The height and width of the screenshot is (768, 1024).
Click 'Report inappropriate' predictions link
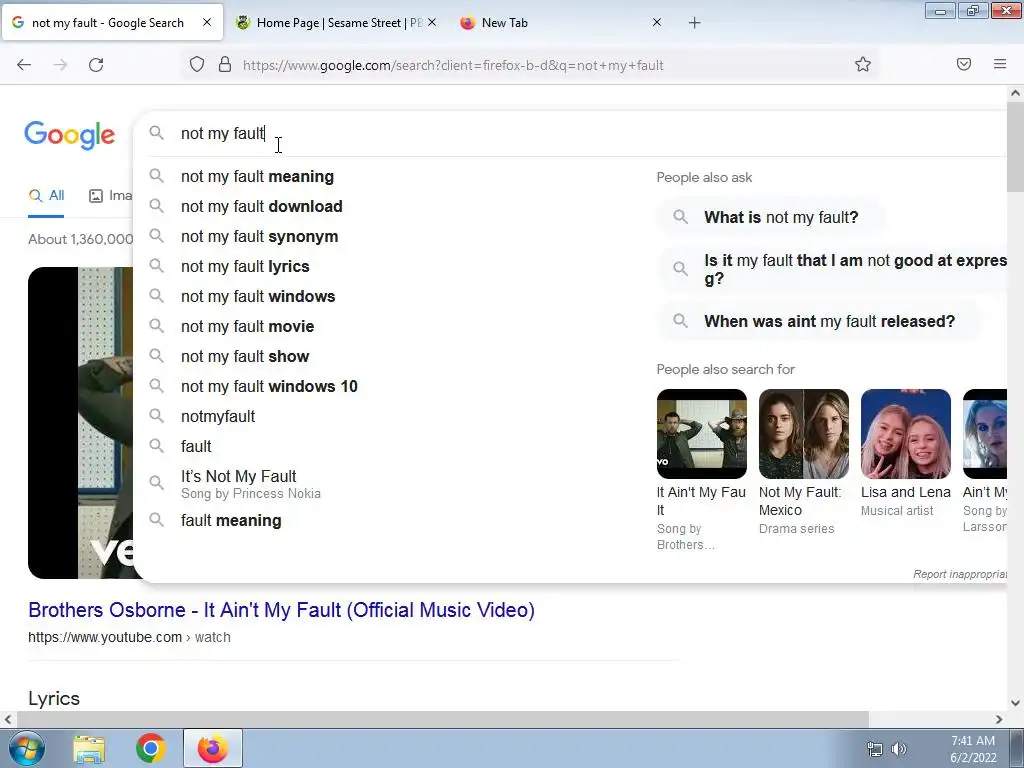click(x=960, y=574)
